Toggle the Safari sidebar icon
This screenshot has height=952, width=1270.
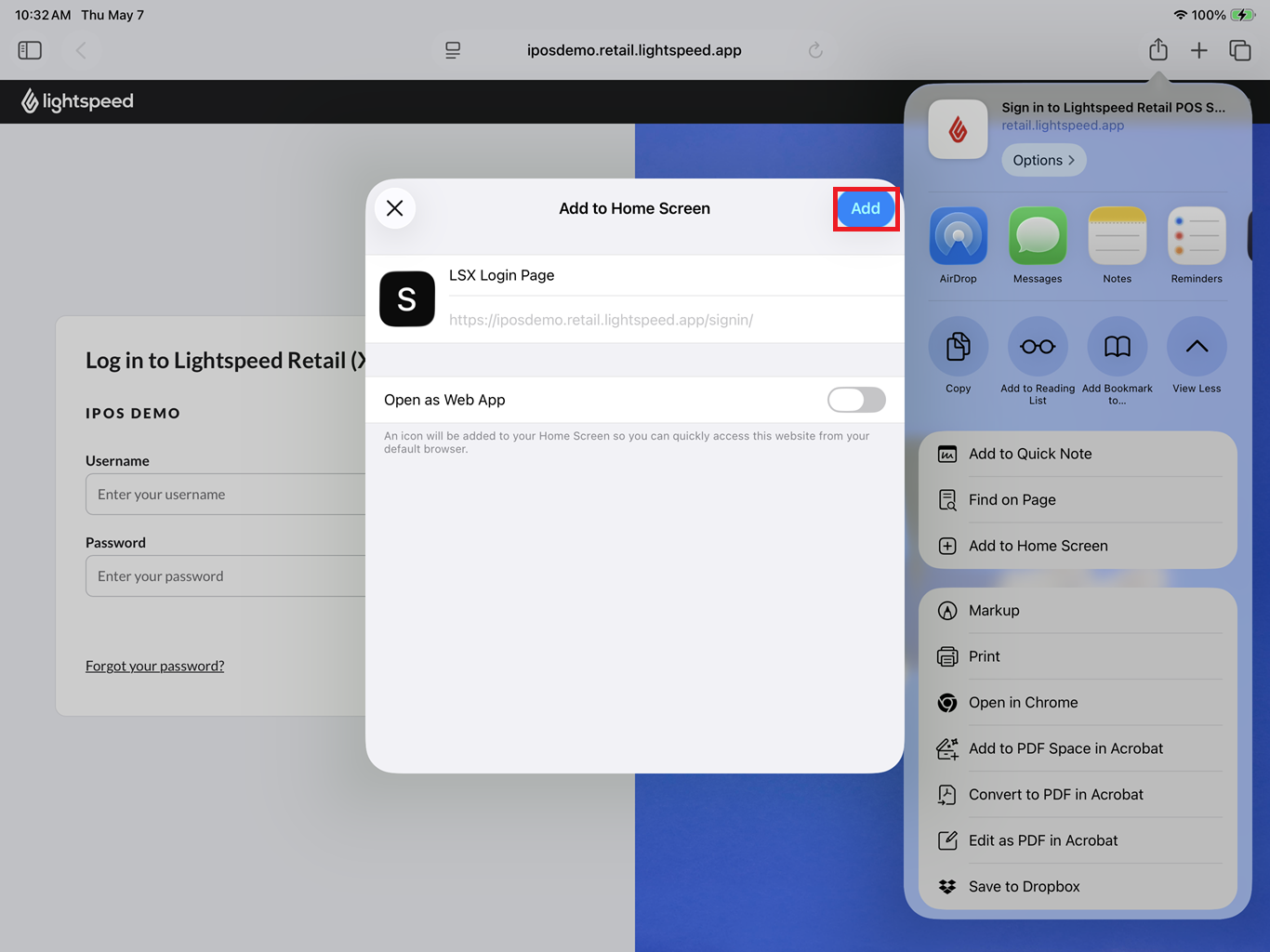tap(30, 50)
